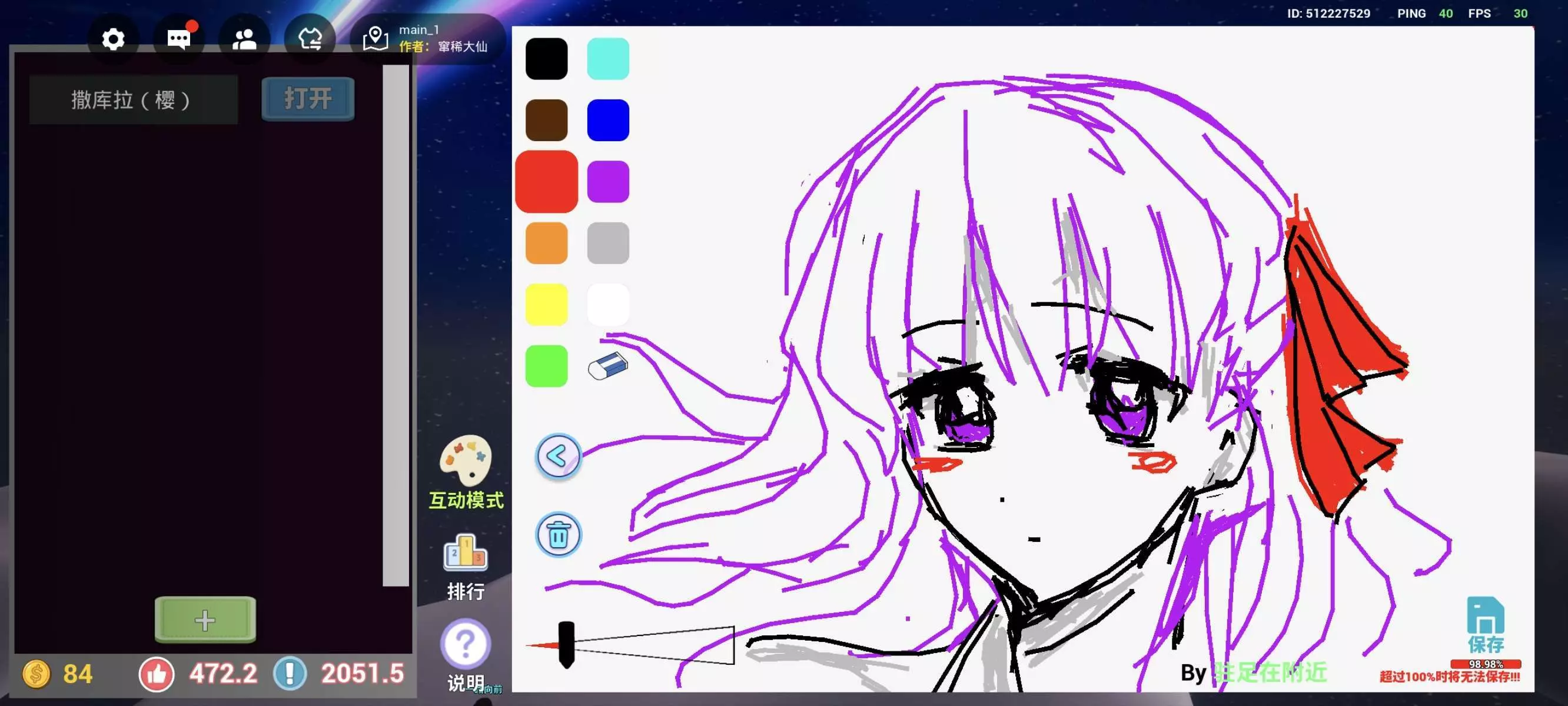This screenshot has width=1568, height=706.
Task: Pick the purple color swatch
Action: [x=607, y=181]
